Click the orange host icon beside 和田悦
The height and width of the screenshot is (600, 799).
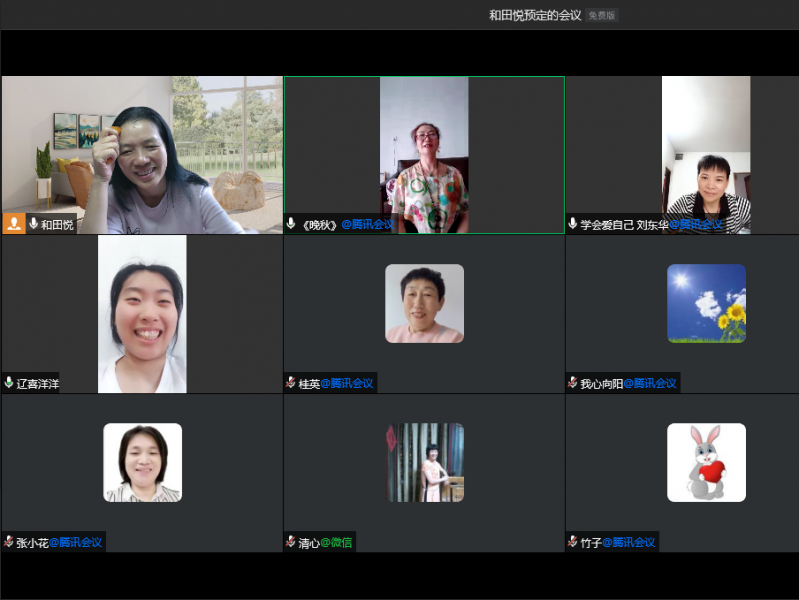[x=14, y=224]
